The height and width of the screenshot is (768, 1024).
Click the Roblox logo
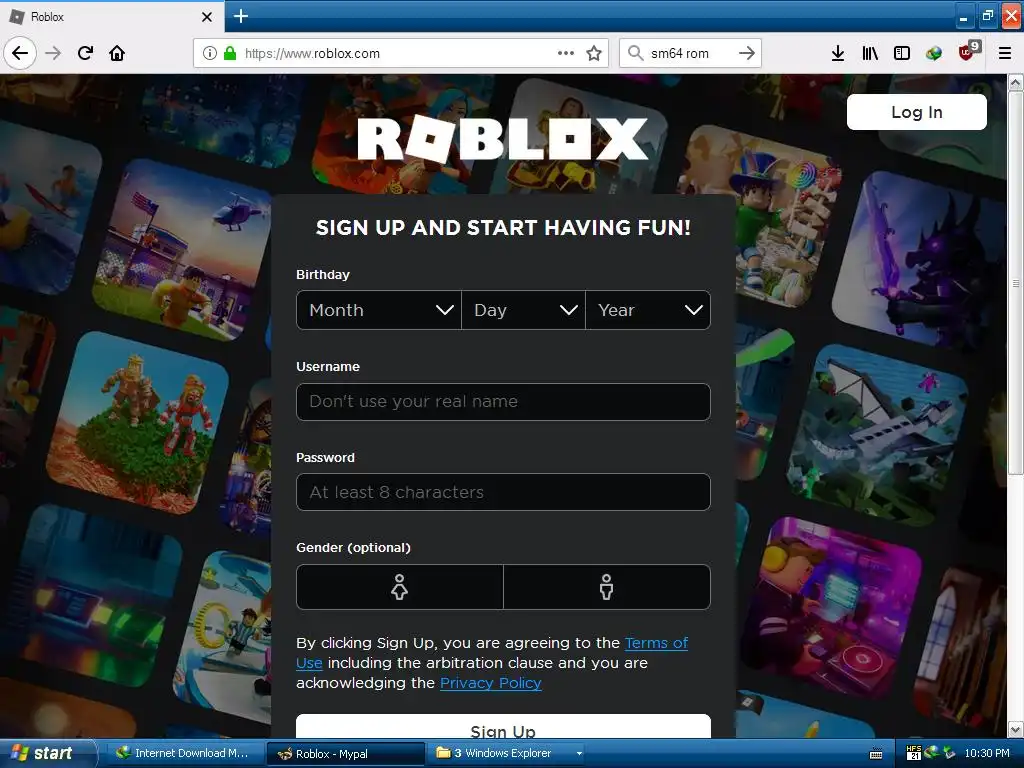point(503,139)
